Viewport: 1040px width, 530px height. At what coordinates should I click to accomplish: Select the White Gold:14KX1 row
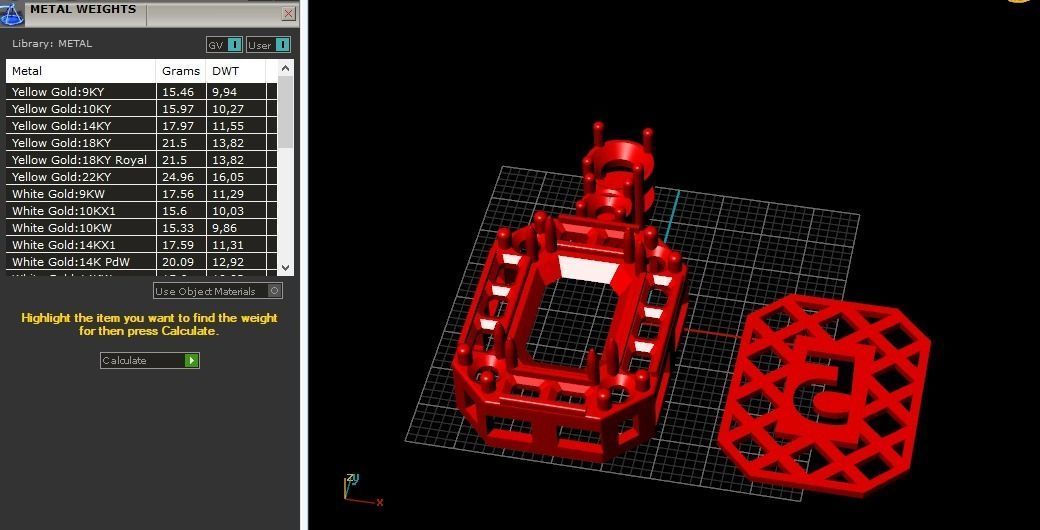141,245
